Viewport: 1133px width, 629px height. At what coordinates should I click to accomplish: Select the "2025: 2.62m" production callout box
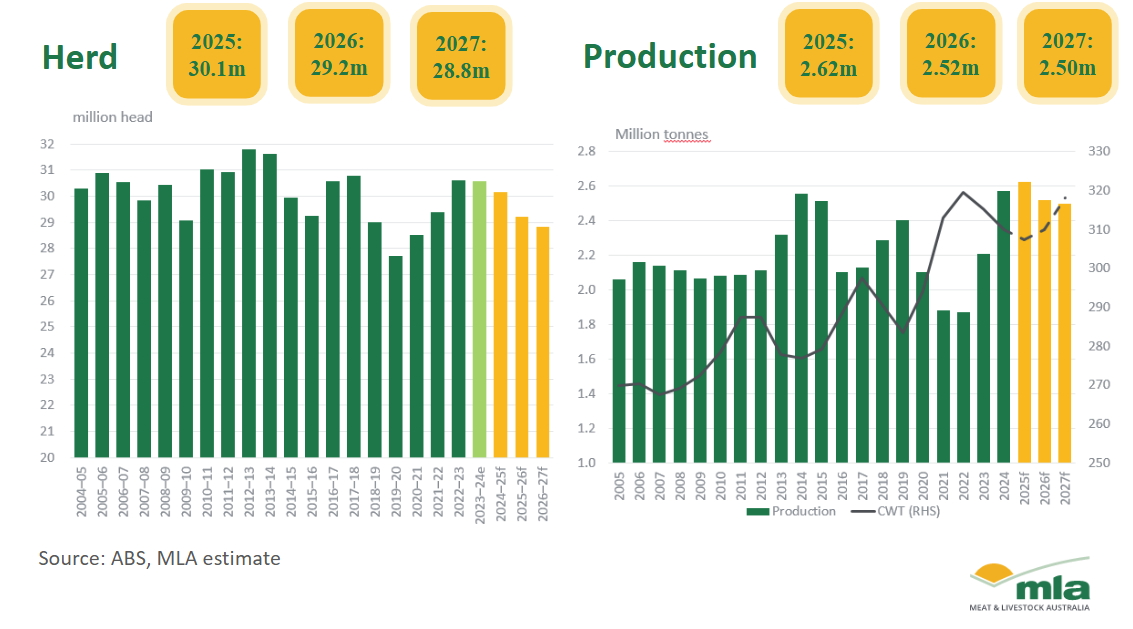[x=828, y=54]
